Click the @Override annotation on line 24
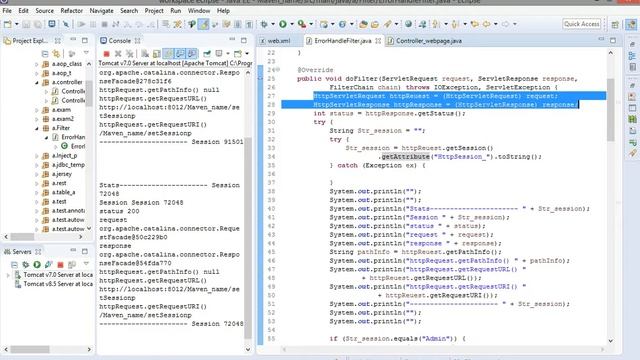This screenshot has width=640, height=360. (x=315, y=70)
